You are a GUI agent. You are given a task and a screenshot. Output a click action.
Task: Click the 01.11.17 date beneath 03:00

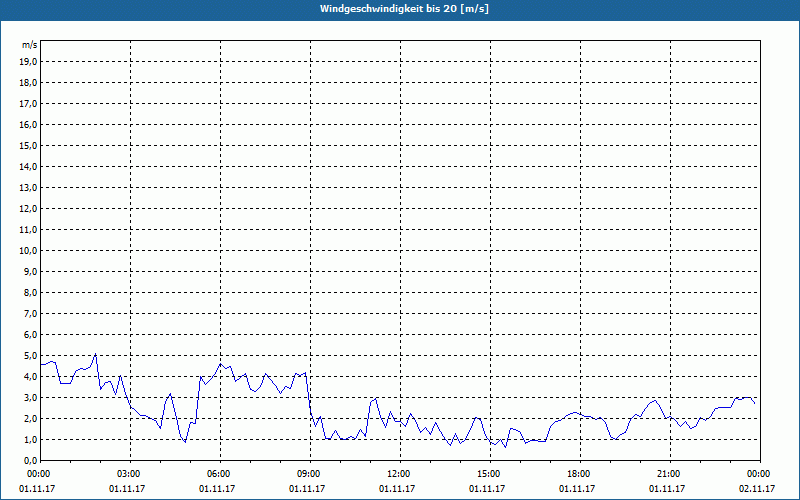click(127, 488)
